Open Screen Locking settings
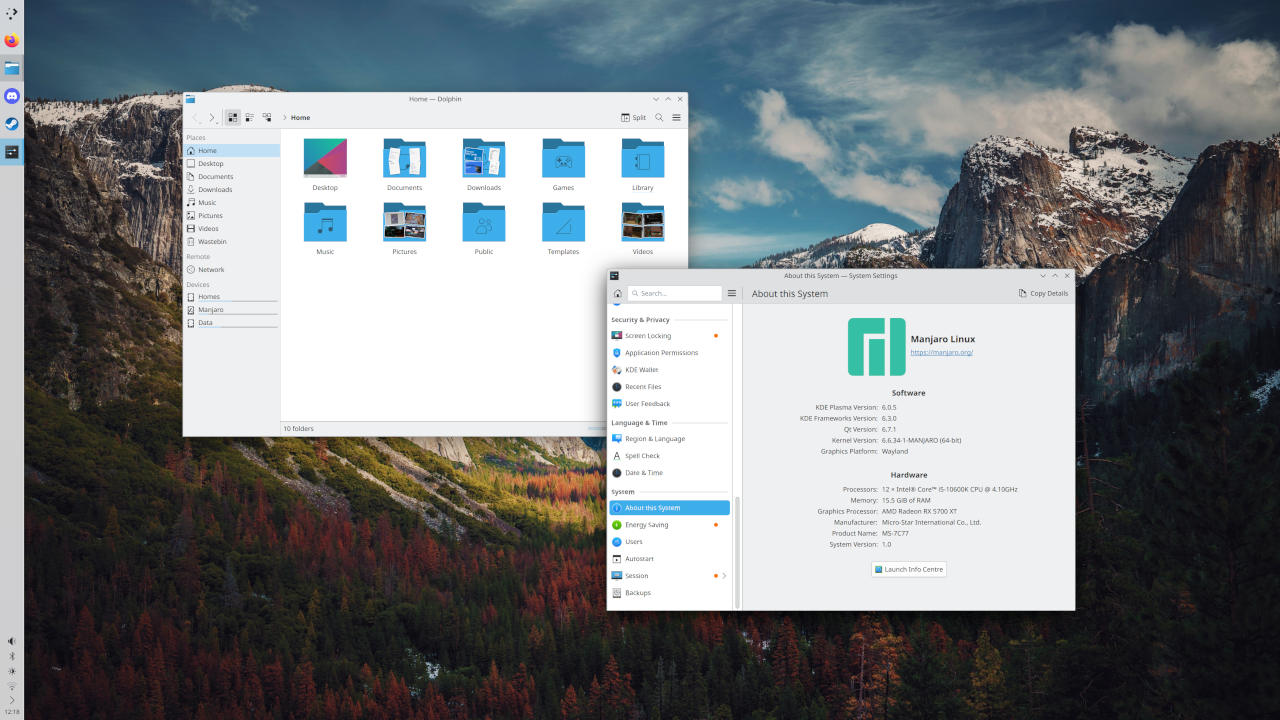The width and height of the screenshot is (1280, 720). (x=648, y=335)
